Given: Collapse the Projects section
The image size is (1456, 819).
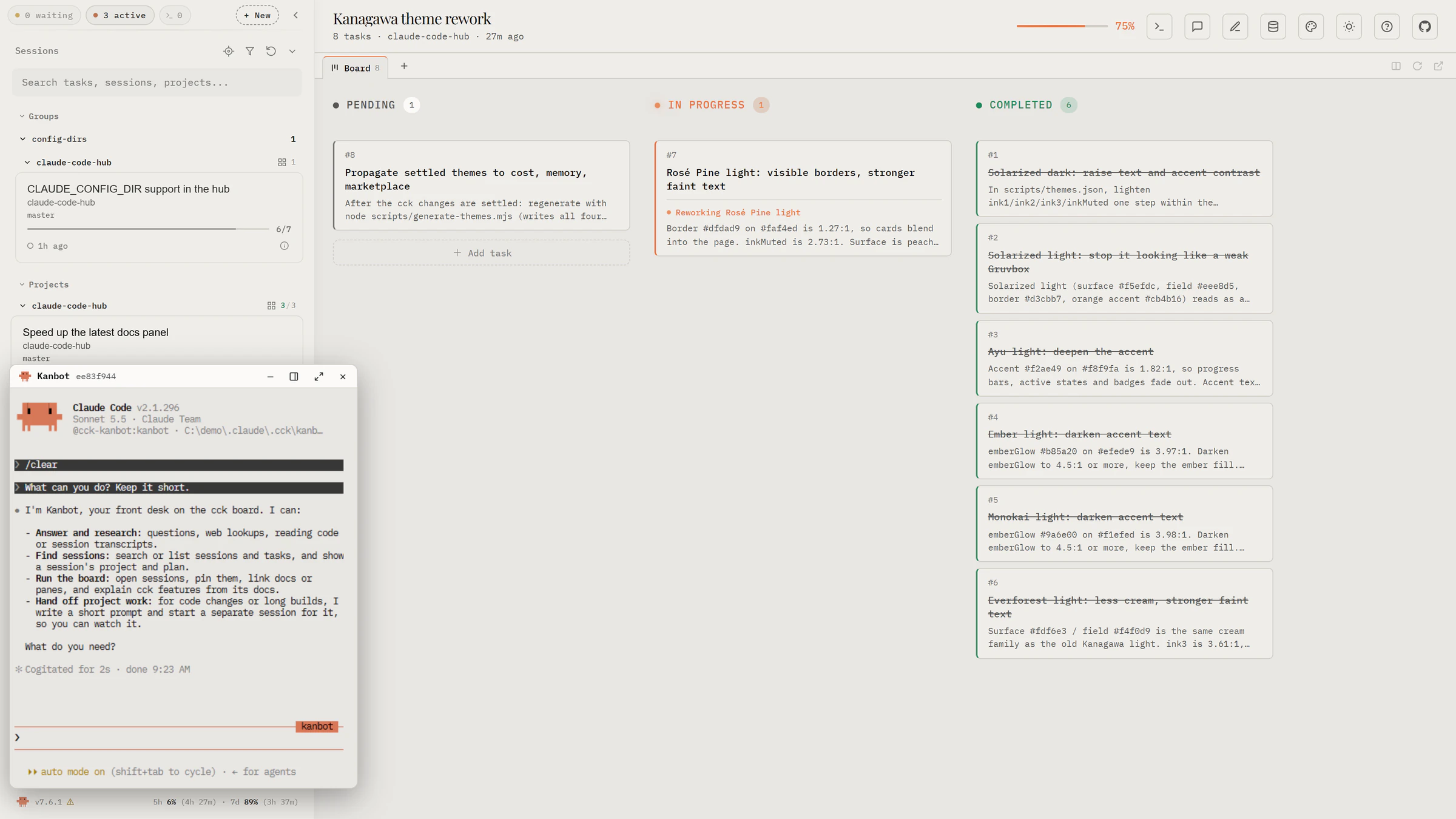Looking at the screenshot, I should pos(44,285).
